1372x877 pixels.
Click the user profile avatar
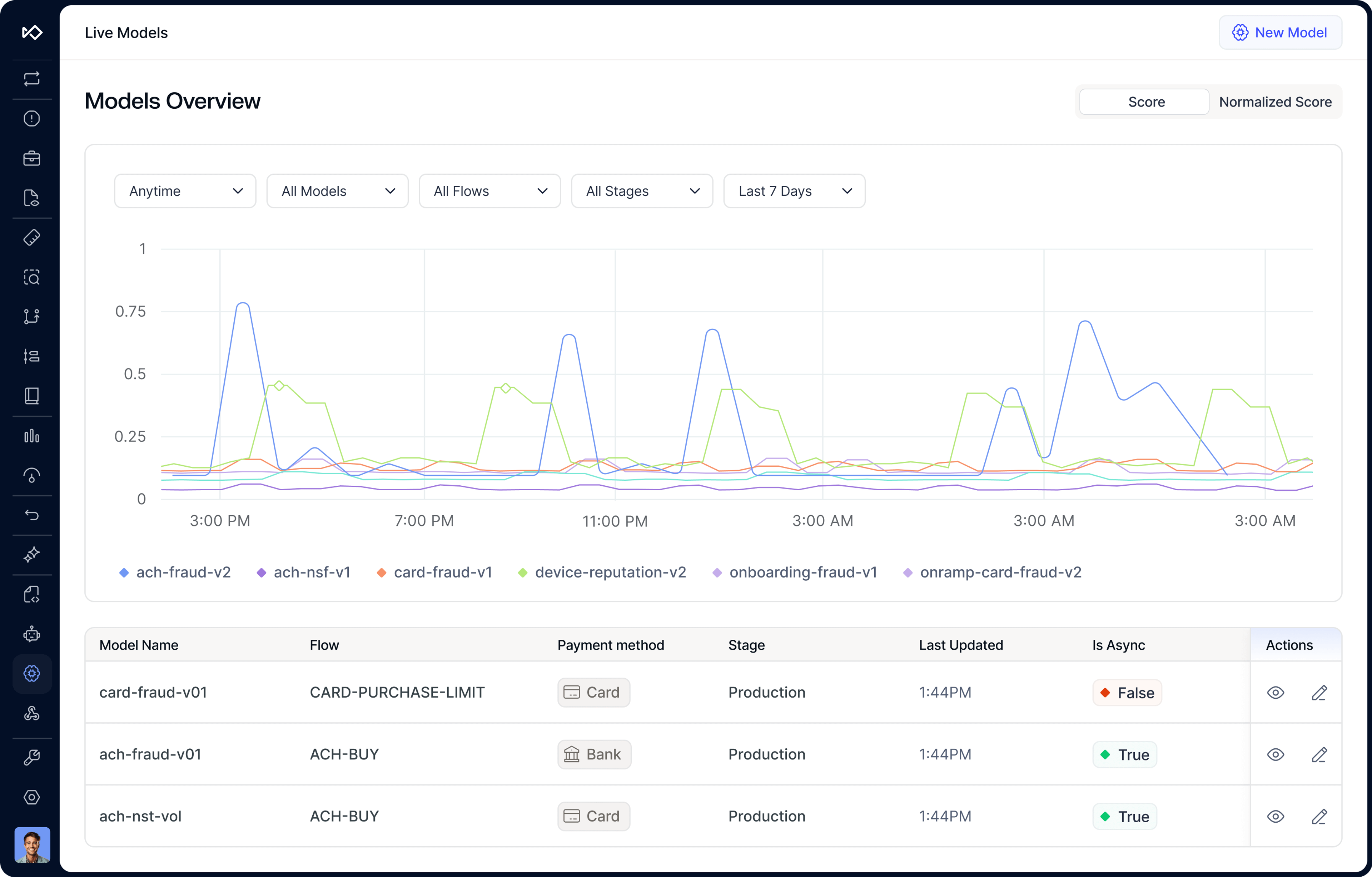pos(32,844)
